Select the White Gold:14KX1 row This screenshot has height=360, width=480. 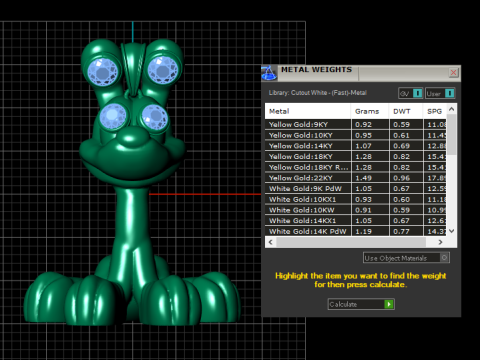(356, 220)
